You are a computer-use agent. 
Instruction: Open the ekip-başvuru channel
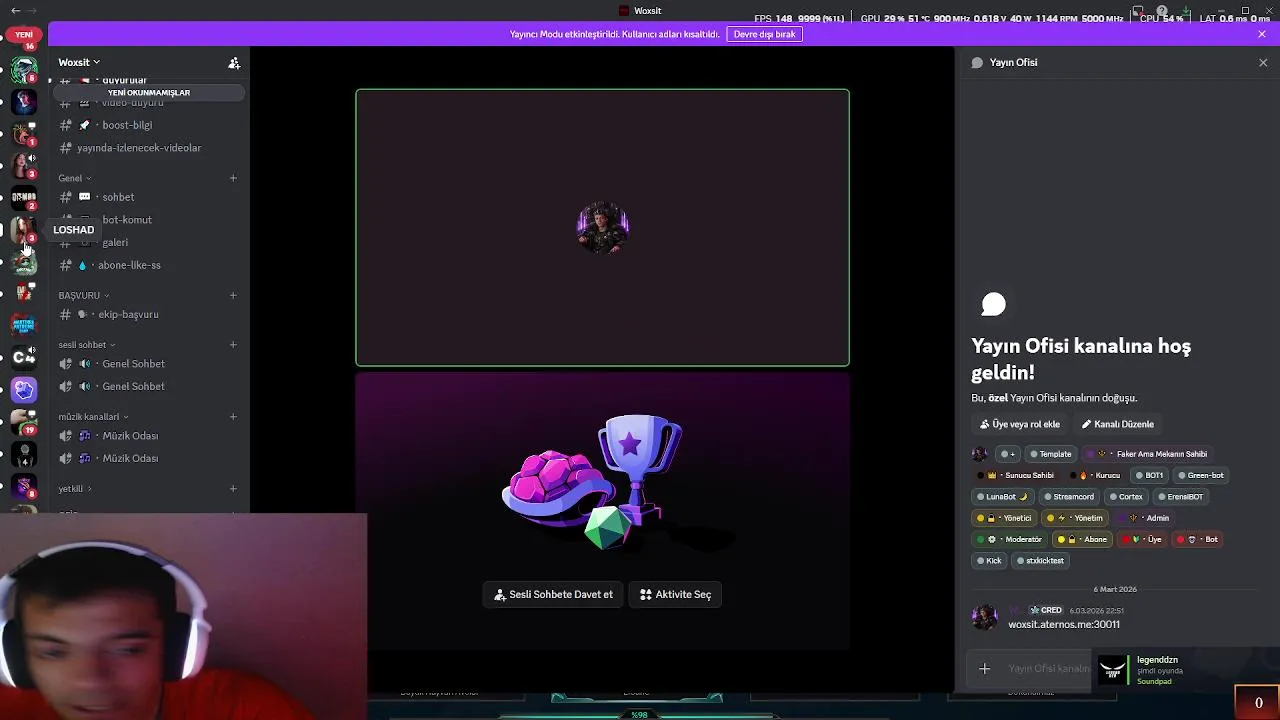coord(148,314)
